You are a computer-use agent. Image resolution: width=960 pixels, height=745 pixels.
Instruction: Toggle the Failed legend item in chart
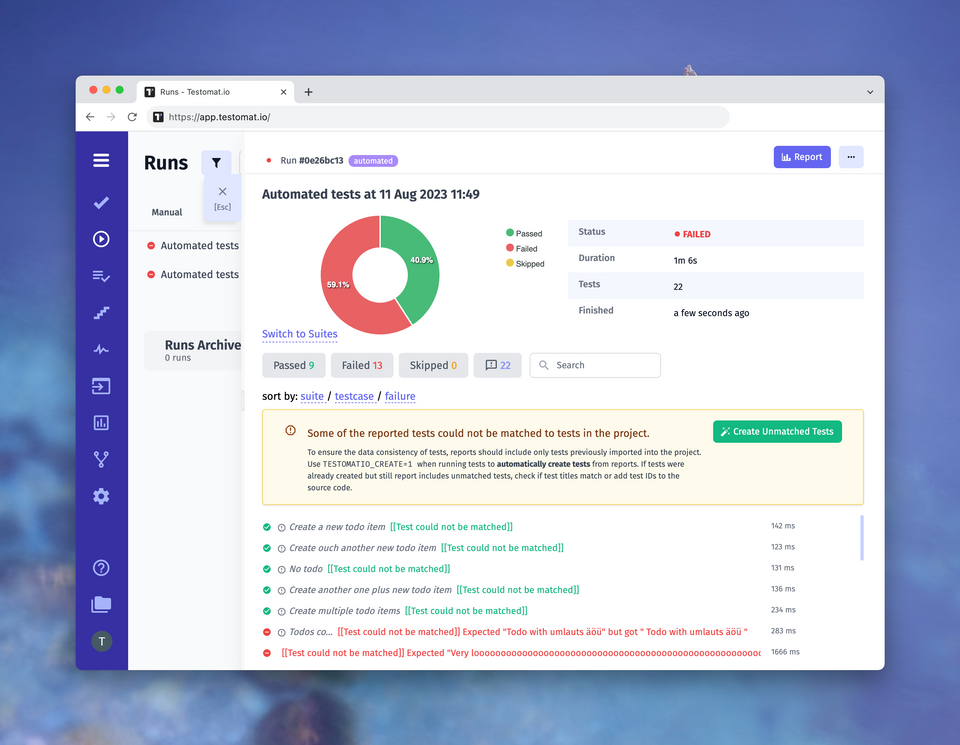click(522, 249)
